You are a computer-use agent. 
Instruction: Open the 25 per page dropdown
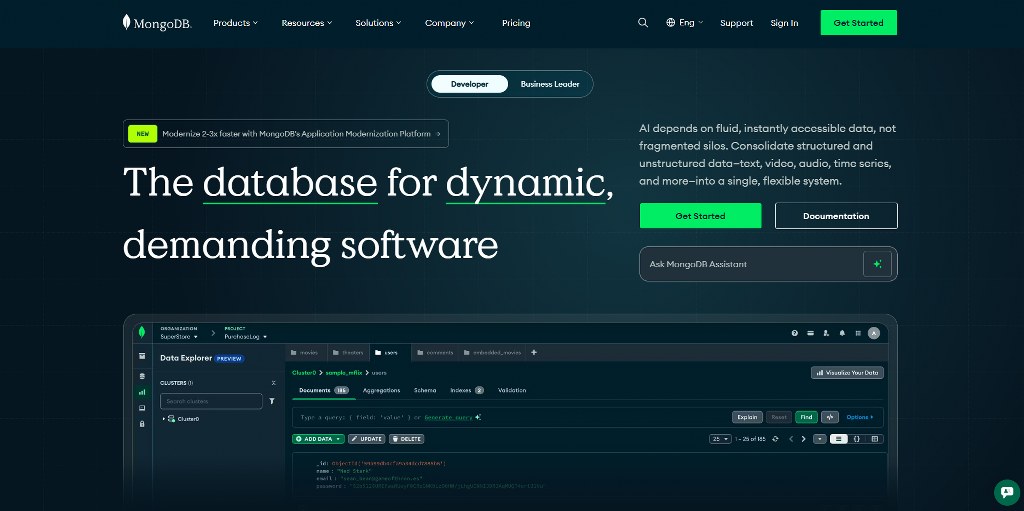click(x=720, y=439)
